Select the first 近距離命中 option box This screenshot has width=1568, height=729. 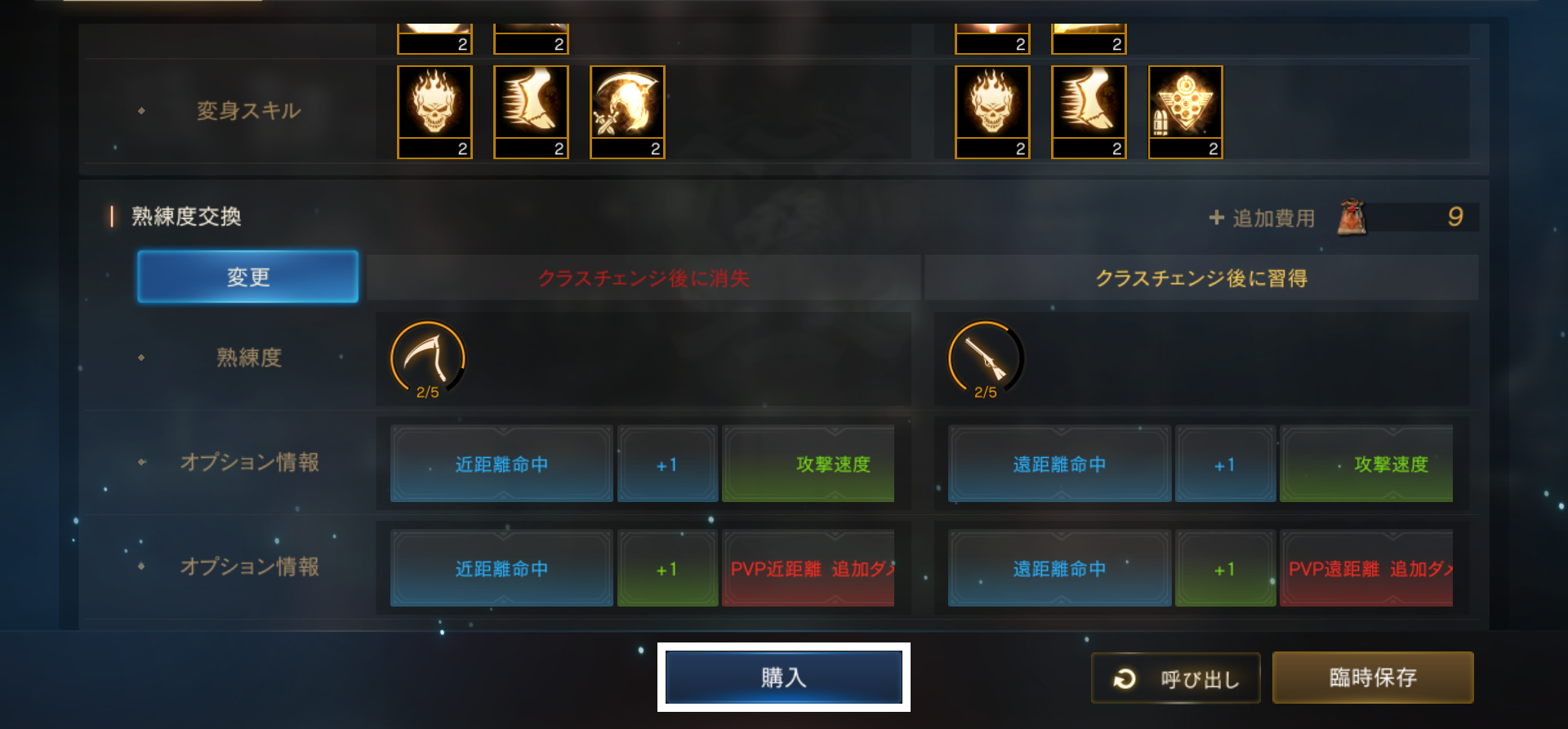tap(501, 464)
